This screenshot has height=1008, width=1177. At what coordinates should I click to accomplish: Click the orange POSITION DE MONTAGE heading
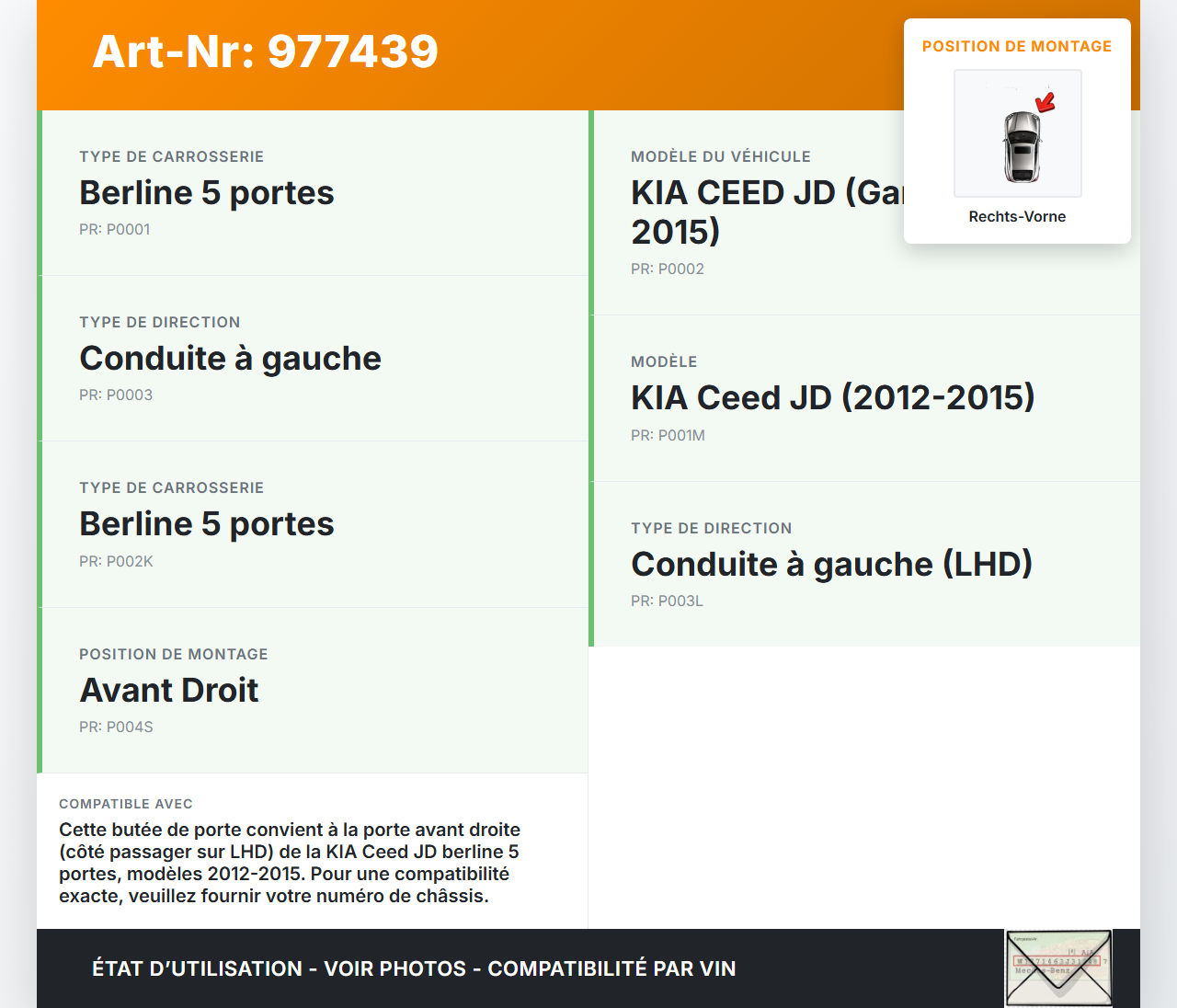[1017, 46]
